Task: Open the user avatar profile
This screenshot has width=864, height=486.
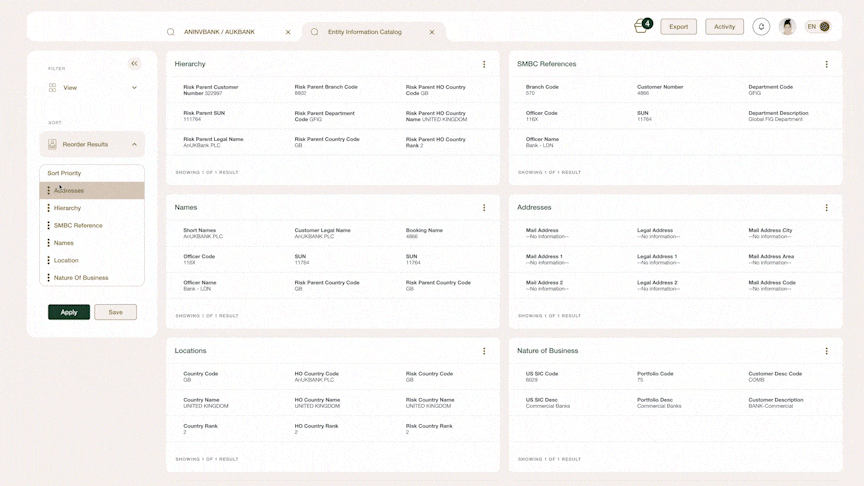Action: point(787,26)
